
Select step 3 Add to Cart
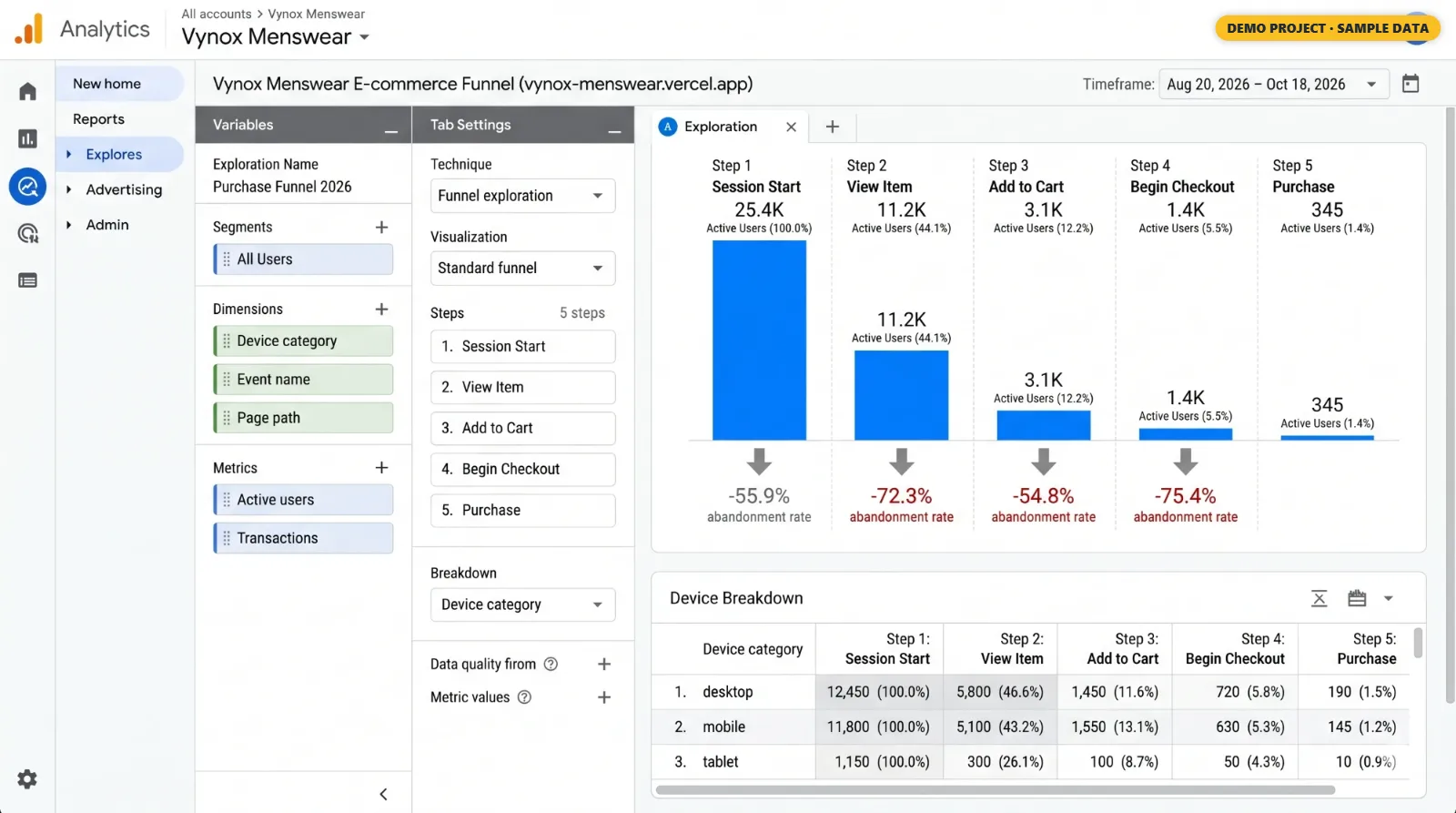click(522, 428)
